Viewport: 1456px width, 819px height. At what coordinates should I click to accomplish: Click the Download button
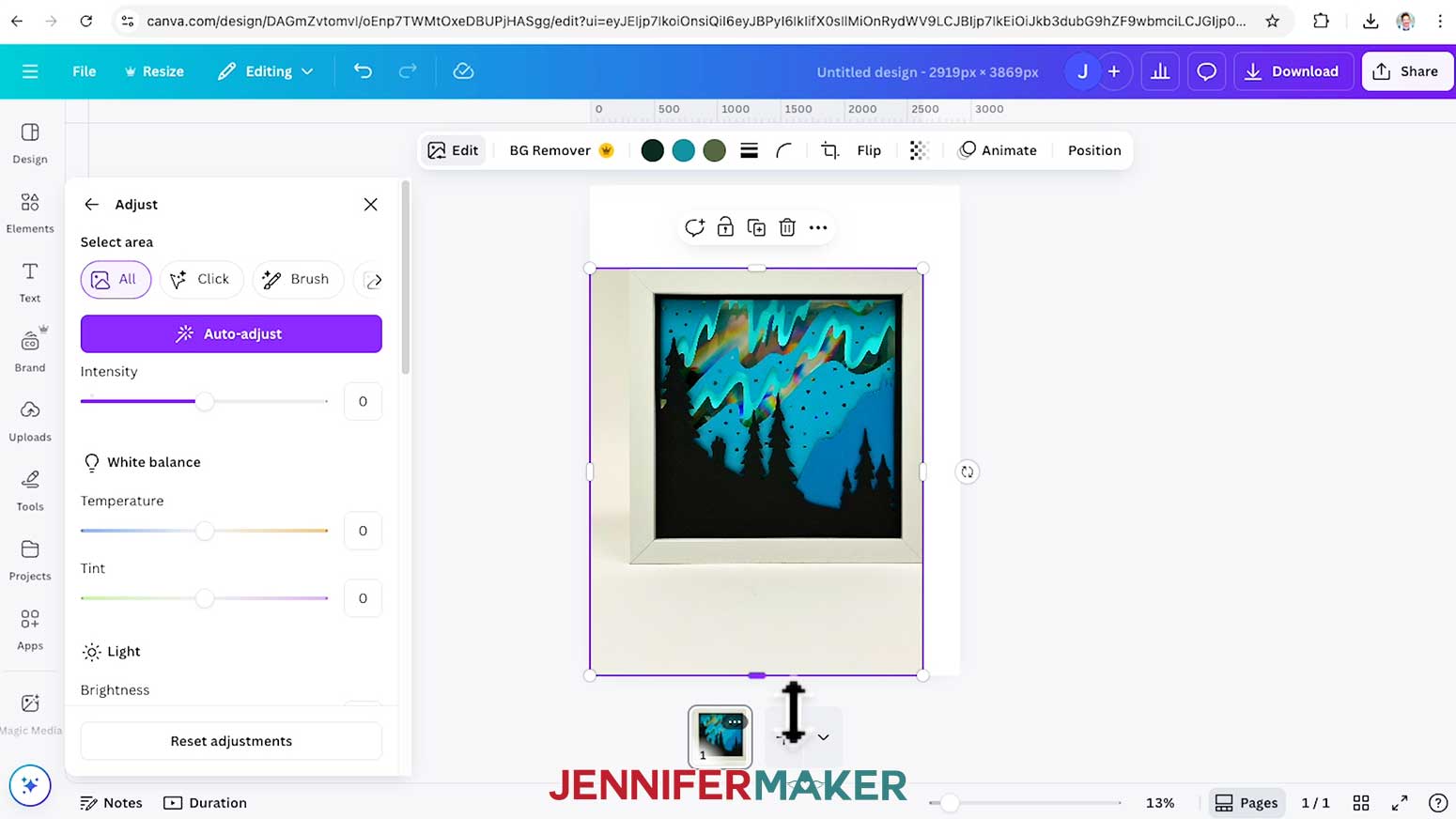[1293, 71]
